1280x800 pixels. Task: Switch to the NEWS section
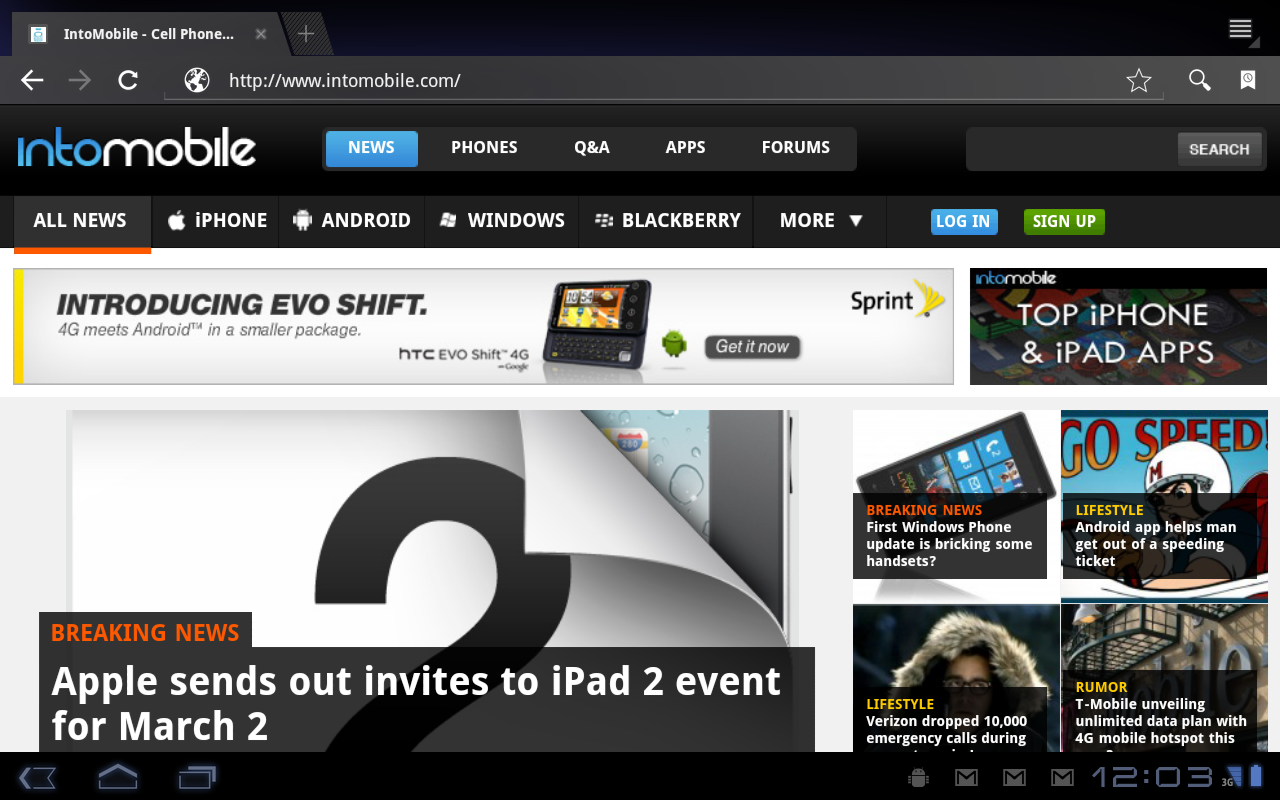click(371, 148)
